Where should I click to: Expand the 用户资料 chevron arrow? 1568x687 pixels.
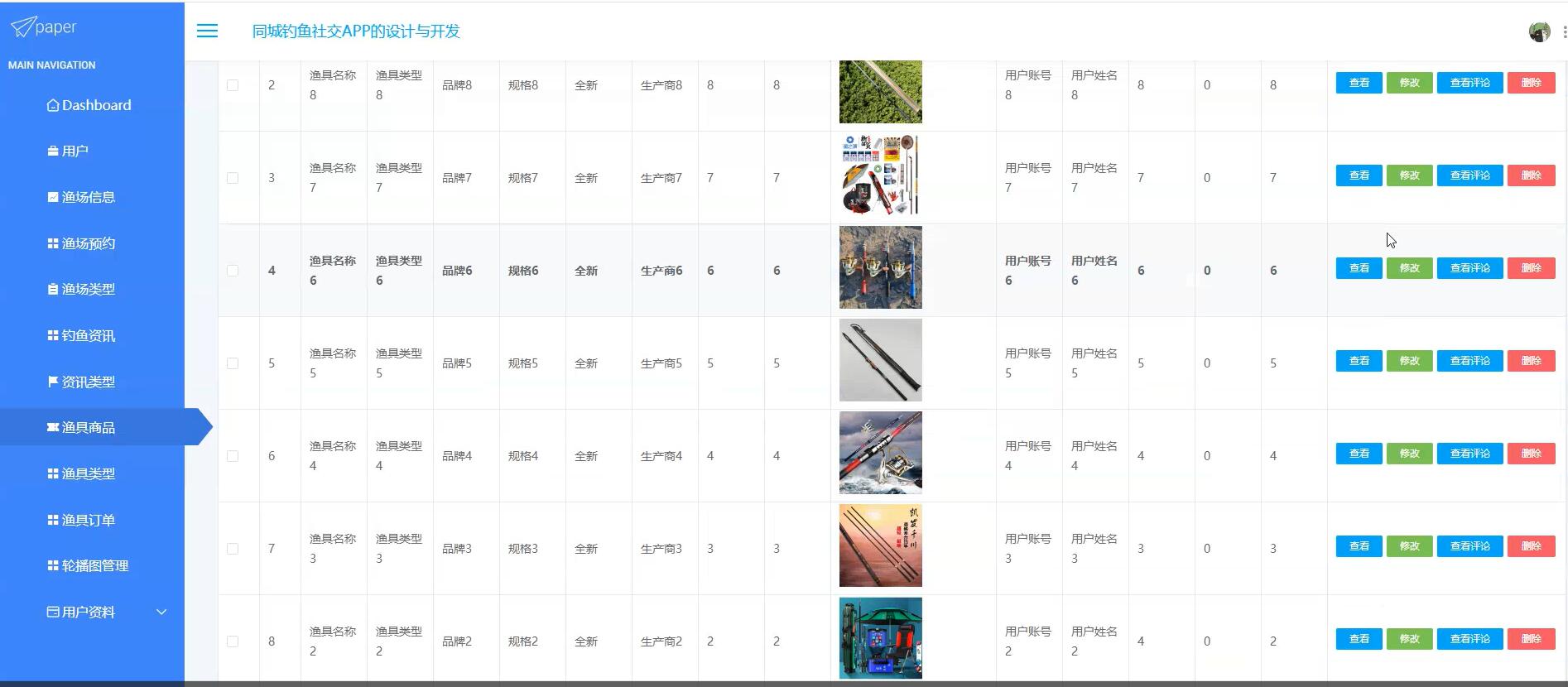tap(161, 612)
